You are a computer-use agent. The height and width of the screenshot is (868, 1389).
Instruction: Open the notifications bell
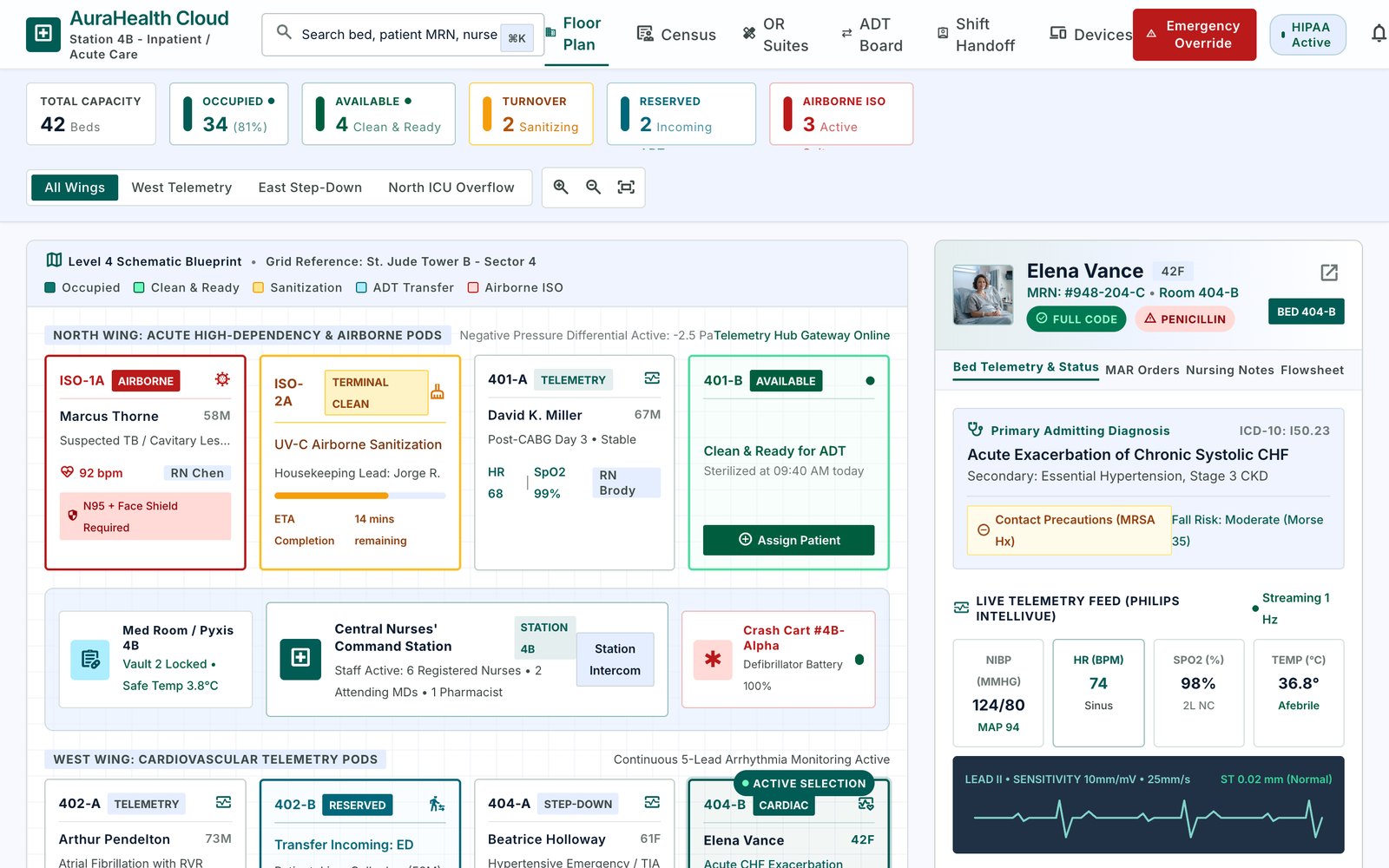1379,35
